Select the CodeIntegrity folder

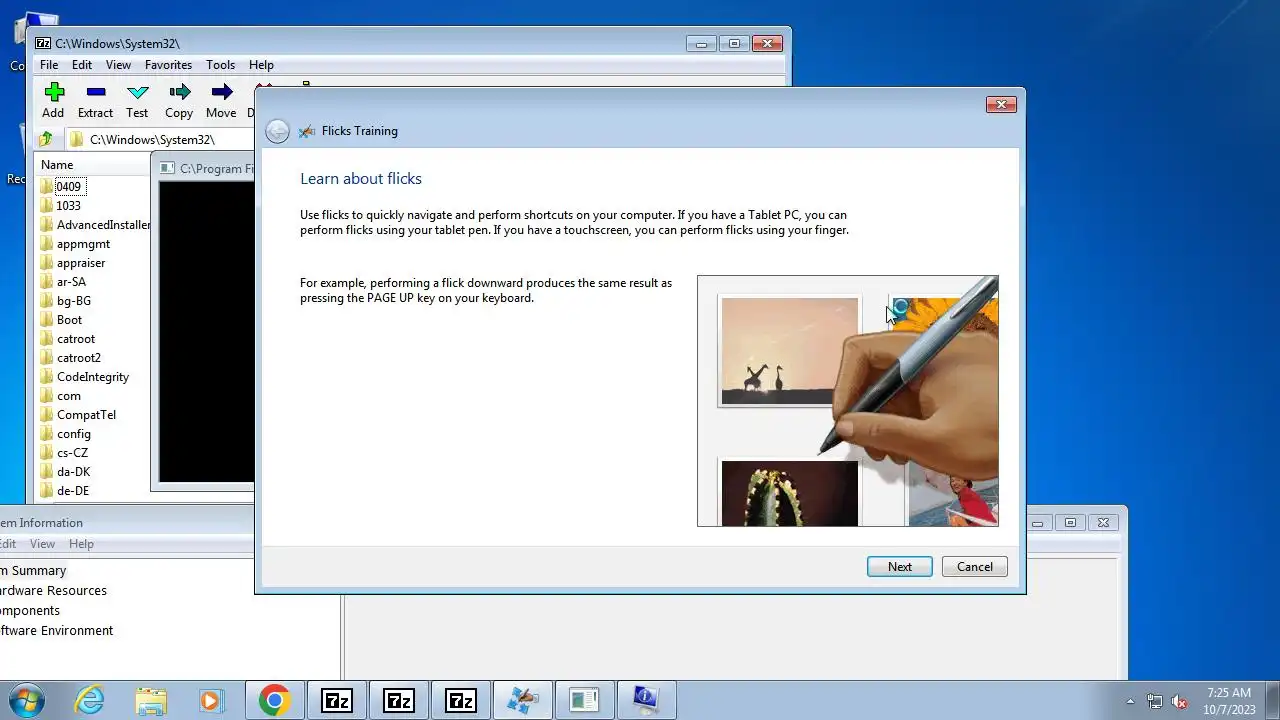click(x=93, y=376)
